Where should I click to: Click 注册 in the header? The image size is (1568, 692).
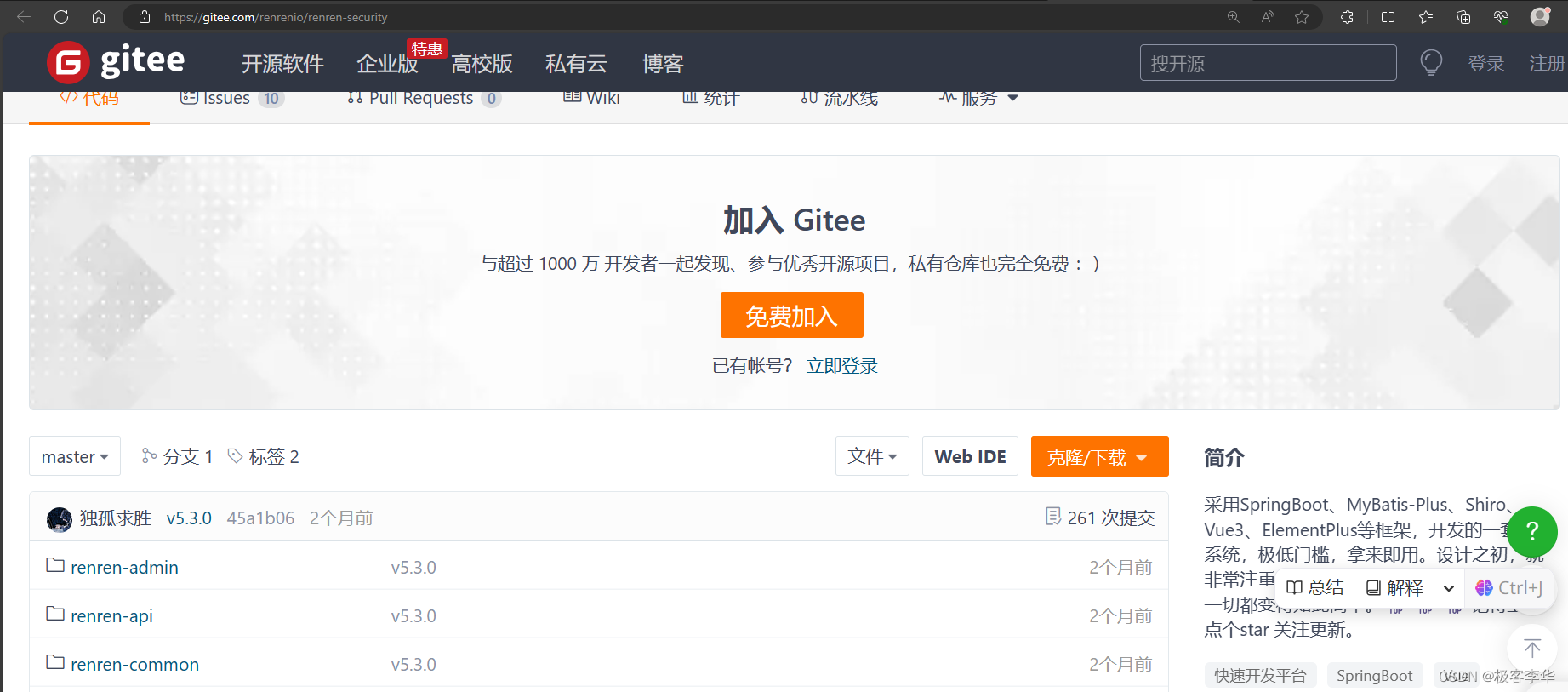click(1547, 64)
